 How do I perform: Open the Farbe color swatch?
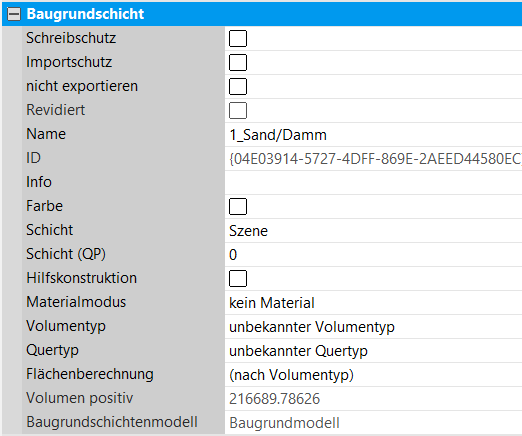click(x=238, y=206)
